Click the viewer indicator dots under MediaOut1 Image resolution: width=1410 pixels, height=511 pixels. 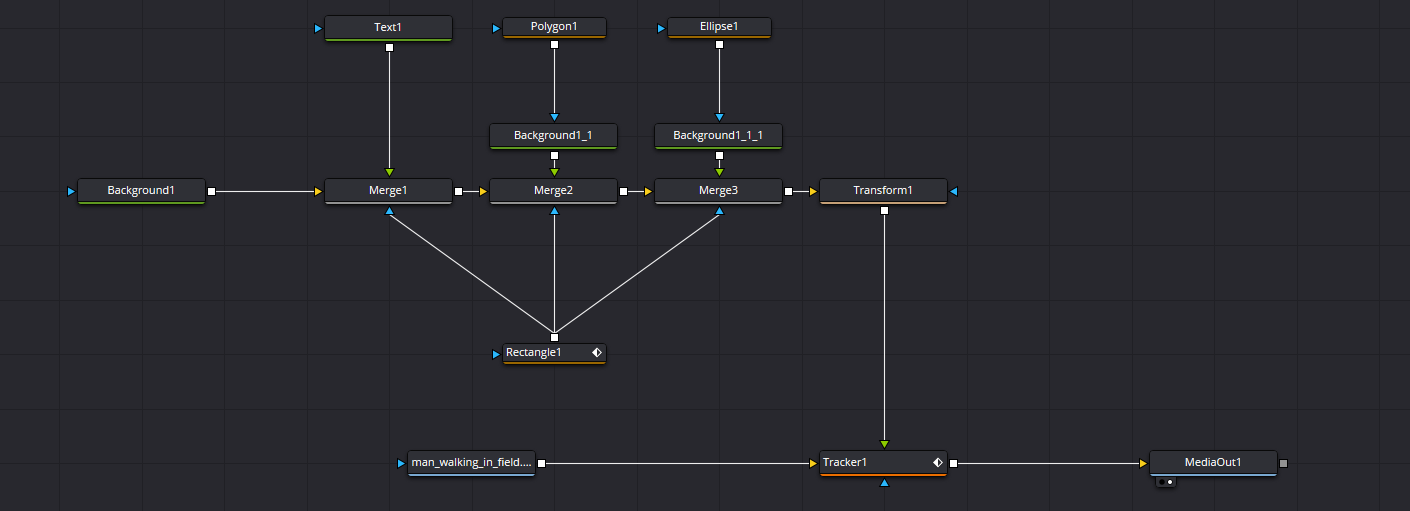1166,482
